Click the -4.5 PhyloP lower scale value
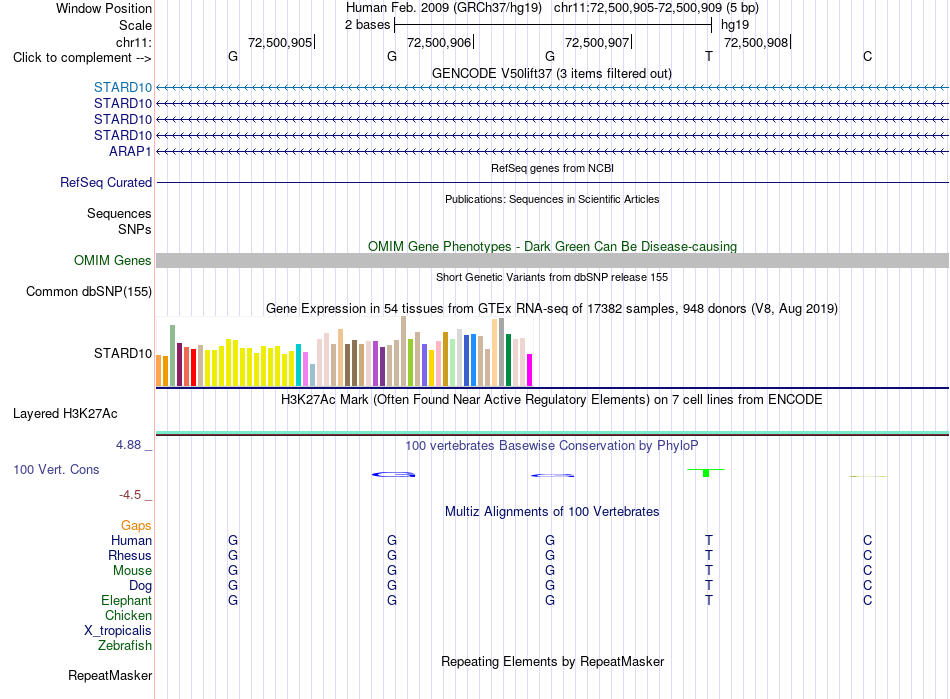The width and height of the screenshot is (950, 699). tap(130, 495)
